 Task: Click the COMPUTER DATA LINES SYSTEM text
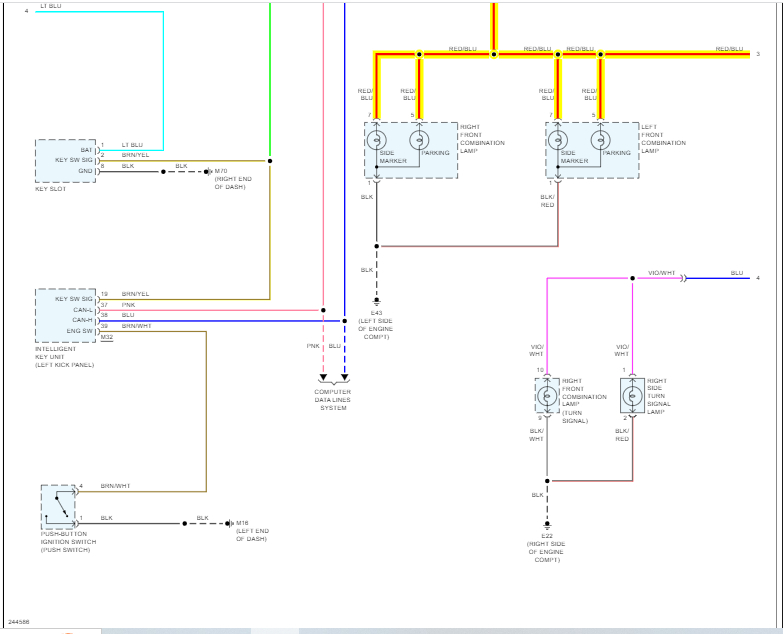(333, 400)
